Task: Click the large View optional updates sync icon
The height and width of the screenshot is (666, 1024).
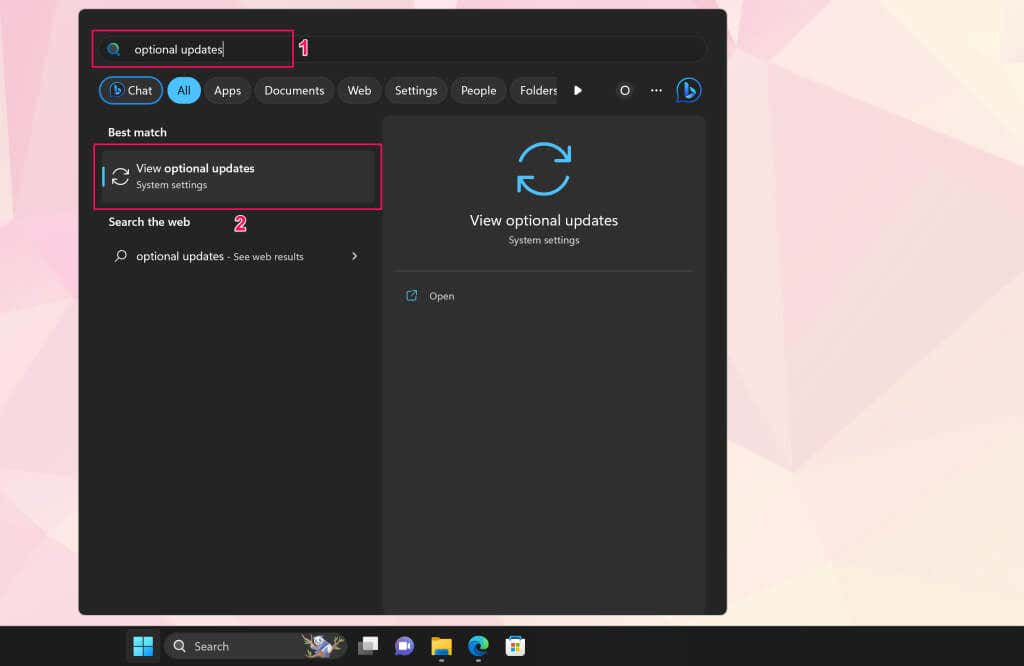Action: (x=543, y=168)
